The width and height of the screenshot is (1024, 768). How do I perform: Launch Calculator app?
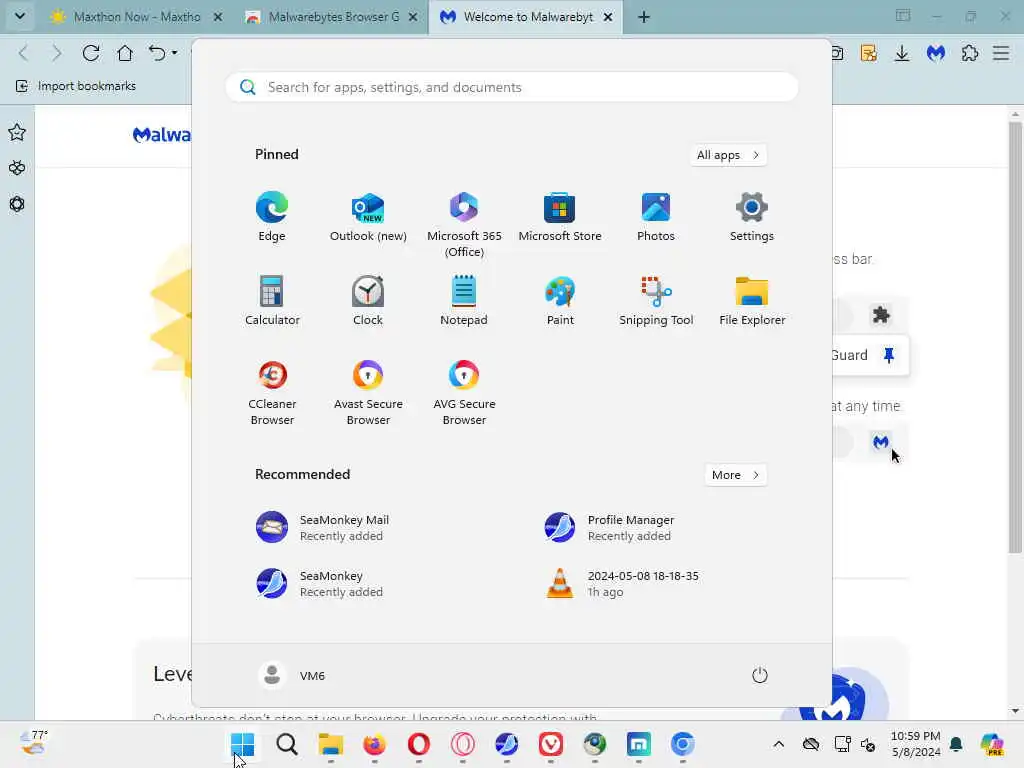click(x=272, y=301)
